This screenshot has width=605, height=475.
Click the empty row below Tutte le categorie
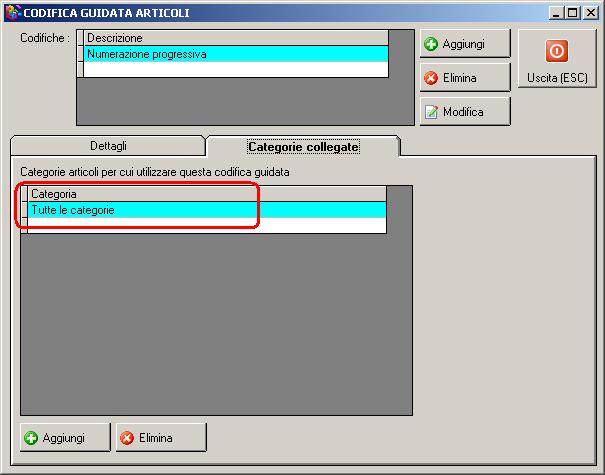pyautogui.click(x=207, y=225)
